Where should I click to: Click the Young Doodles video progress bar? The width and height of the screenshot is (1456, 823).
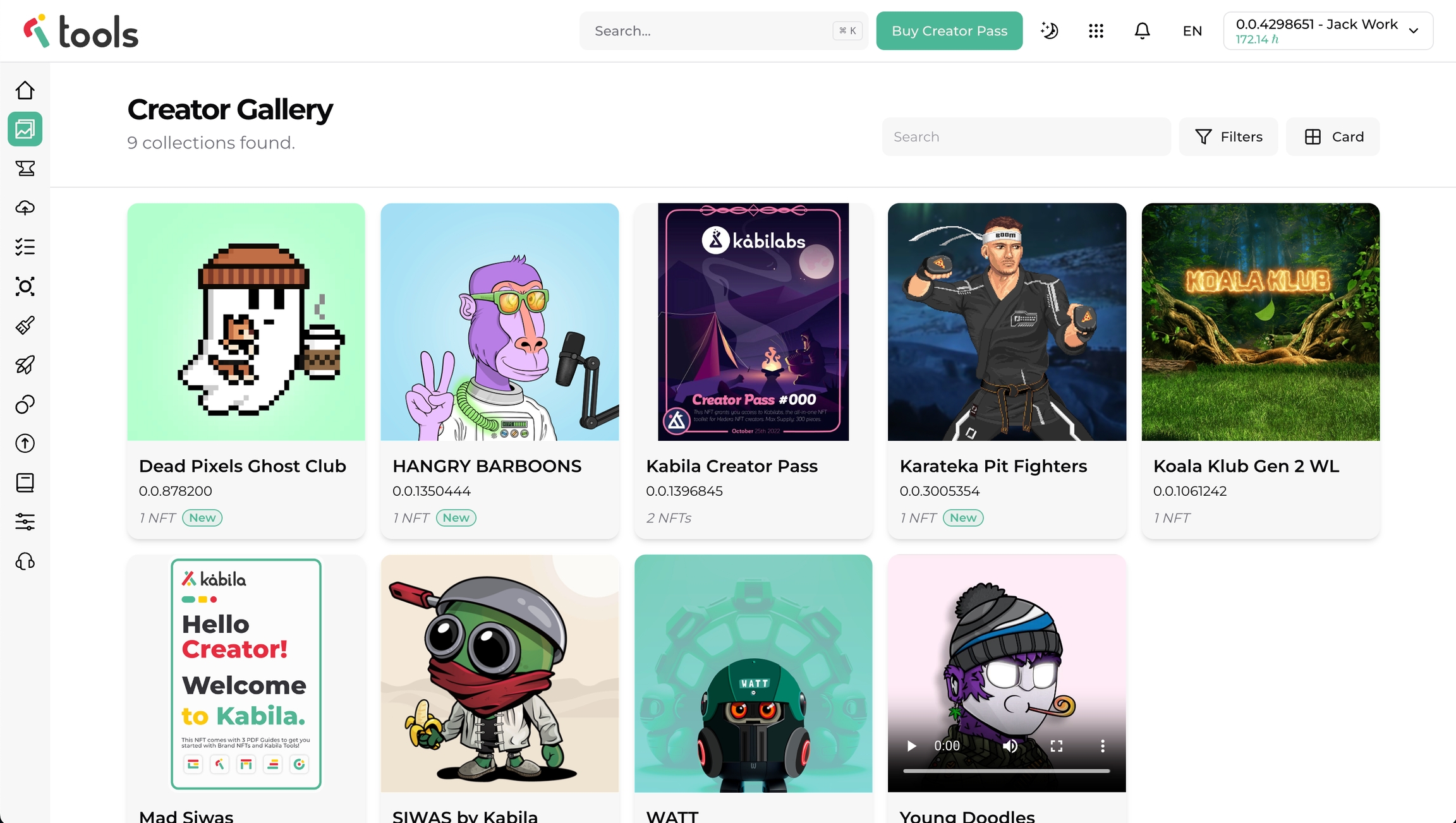[x=1006, y=771]
